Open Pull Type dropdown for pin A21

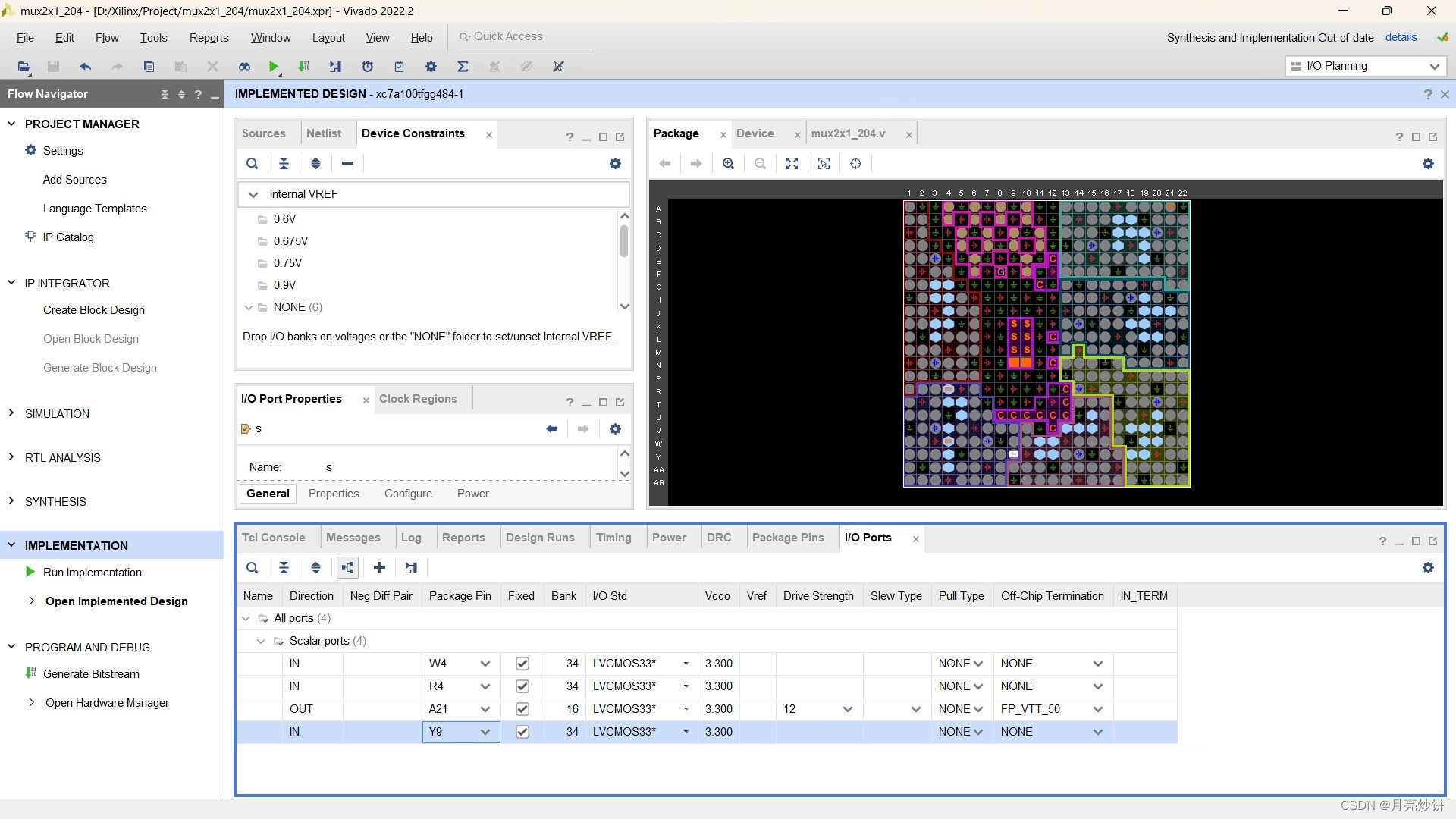978,709
